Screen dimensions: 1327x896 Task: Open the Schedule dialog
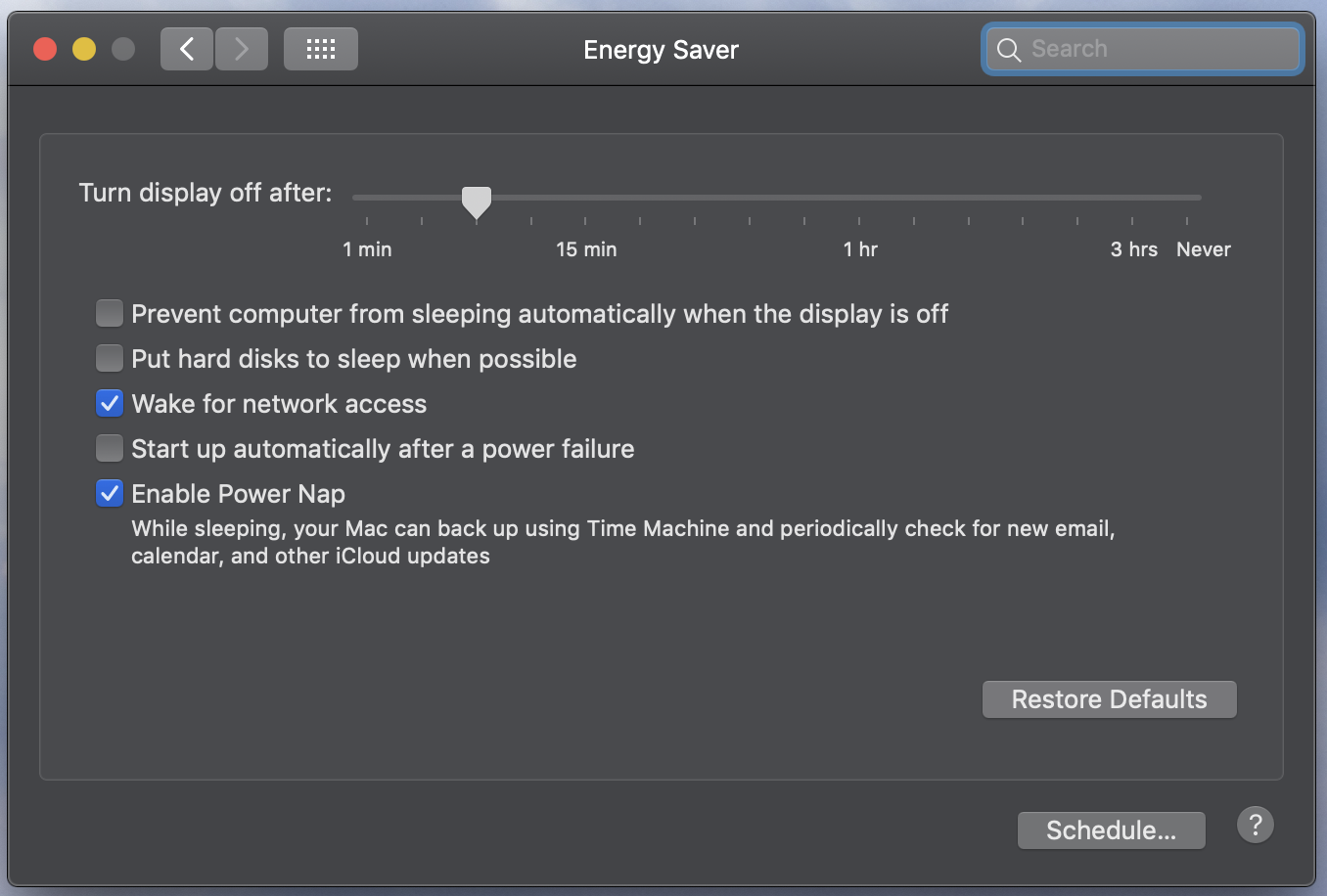point(1111,830)
